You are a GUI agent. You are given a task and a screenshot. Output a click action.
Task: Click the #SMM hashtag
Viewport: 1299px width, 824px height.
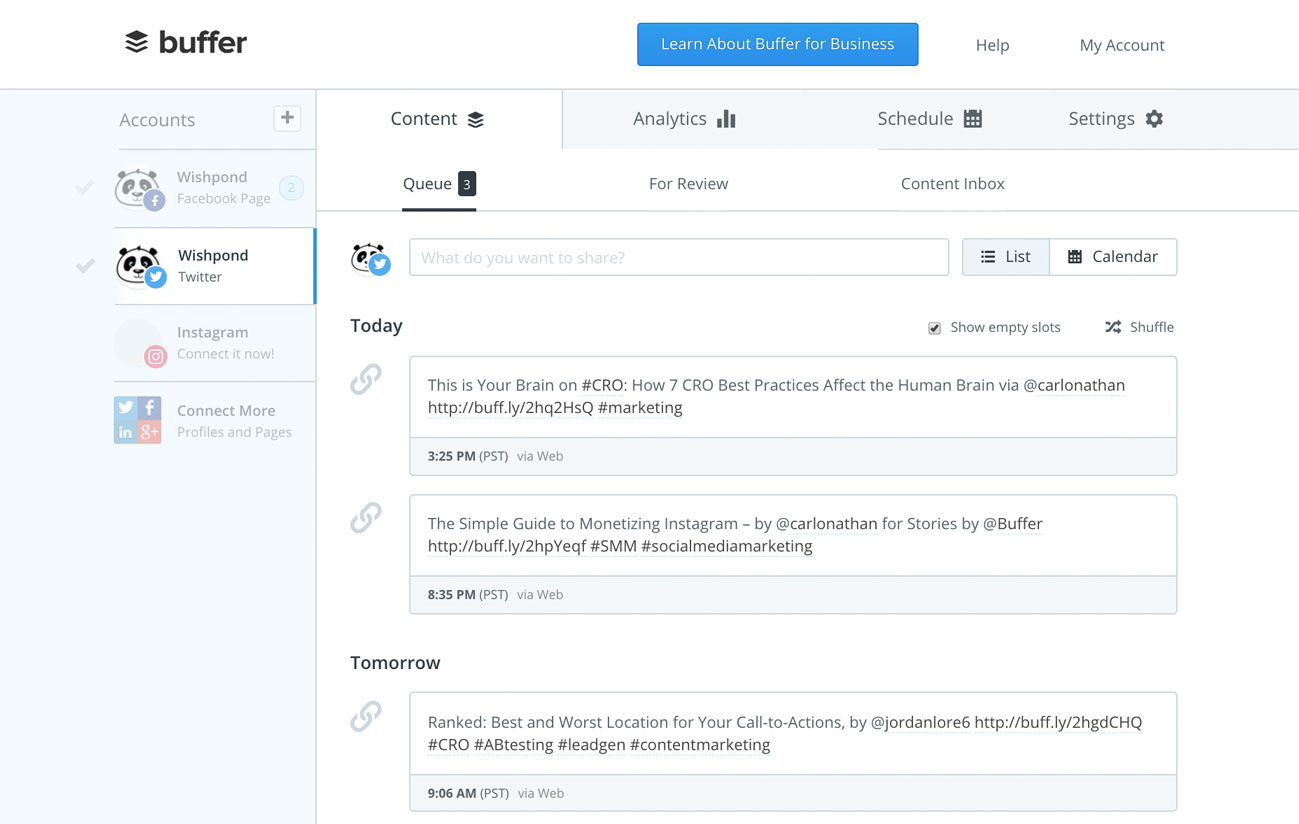pos(614,547)
